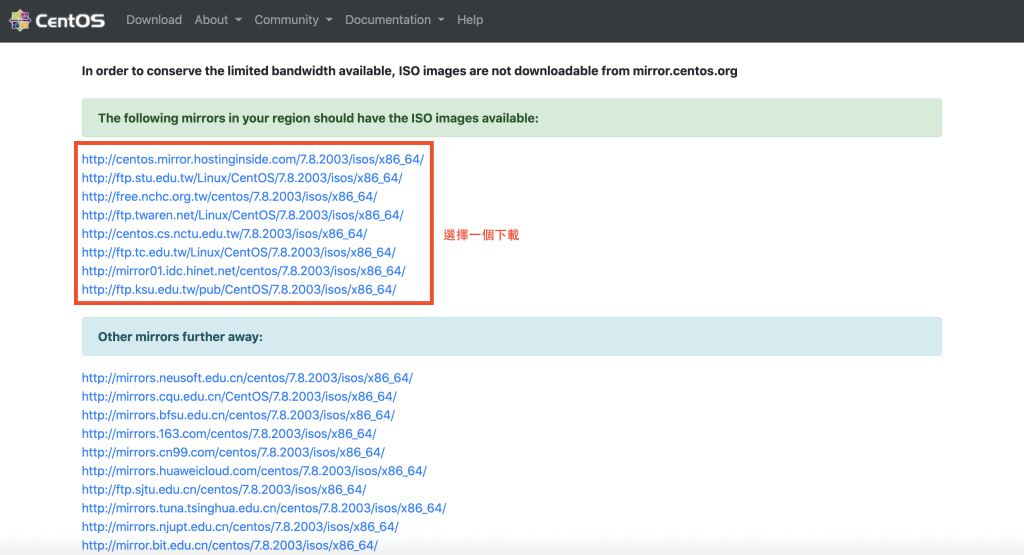Screen dimensions: 1024x555
Task: Visit the mirrors.163.com mirror link
Action: tap(228, 434)
